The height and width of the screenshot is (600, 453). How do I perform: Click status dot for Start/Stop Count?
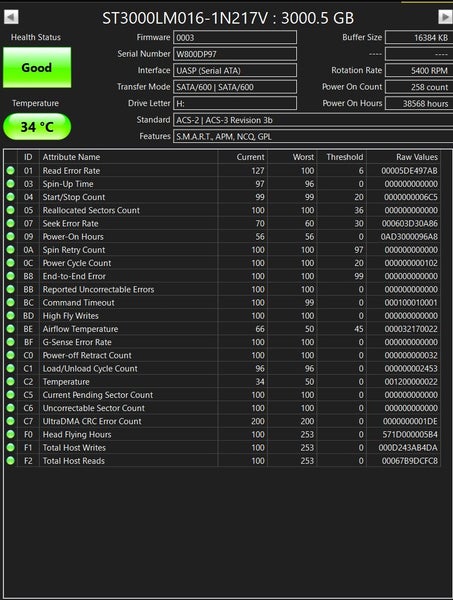(11, 197)
